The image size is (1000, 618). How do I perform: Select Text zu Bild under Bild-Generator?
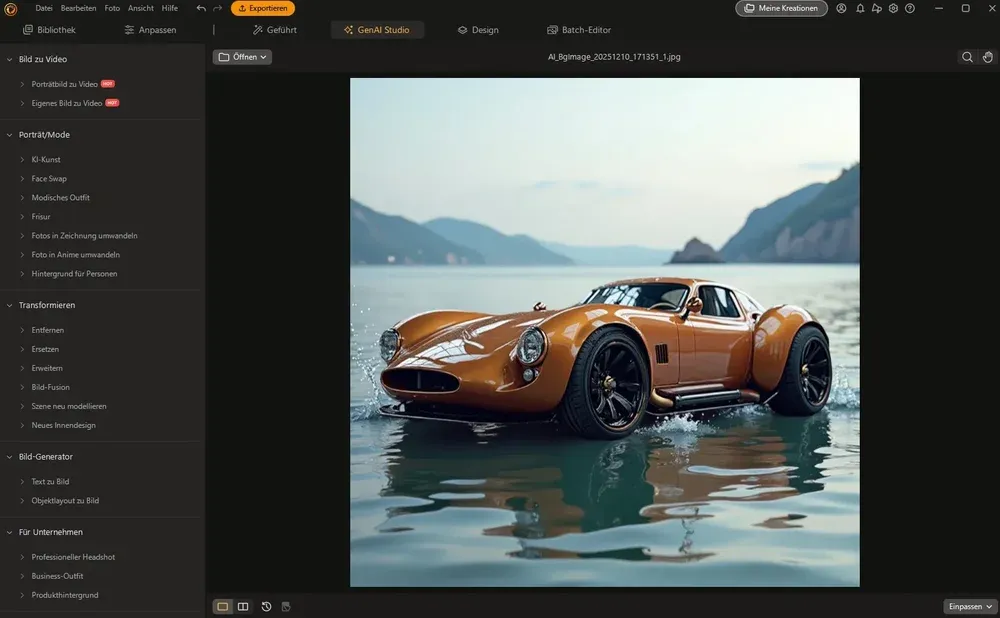click(51, 481)
